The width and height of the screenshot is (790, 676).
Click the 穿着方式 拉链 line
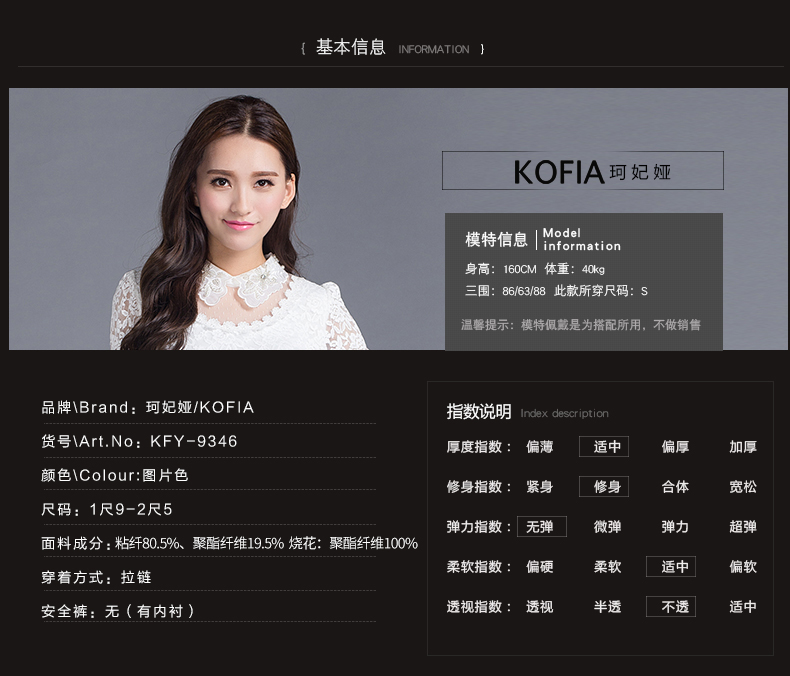click(96, 577)
